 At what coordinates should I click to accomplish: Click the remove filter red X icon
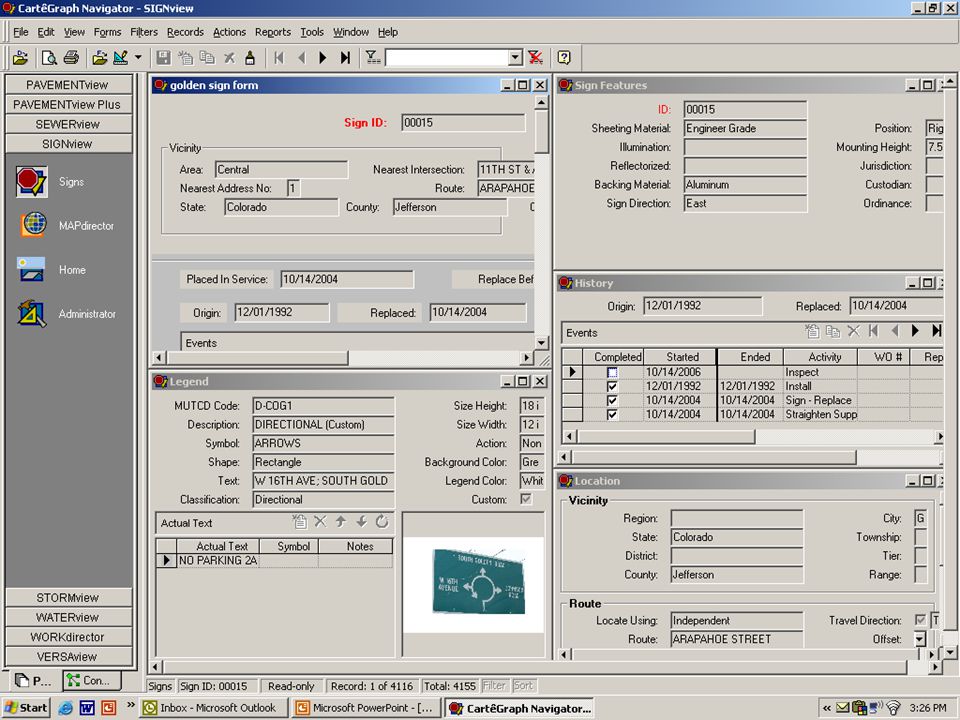536,58
